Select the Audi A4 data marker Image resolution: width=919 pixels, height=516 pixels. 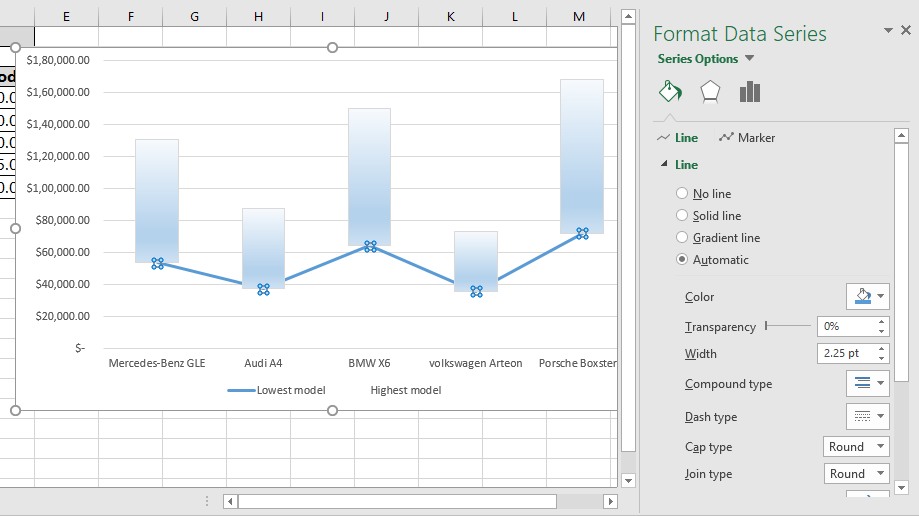tap(264, 289)
